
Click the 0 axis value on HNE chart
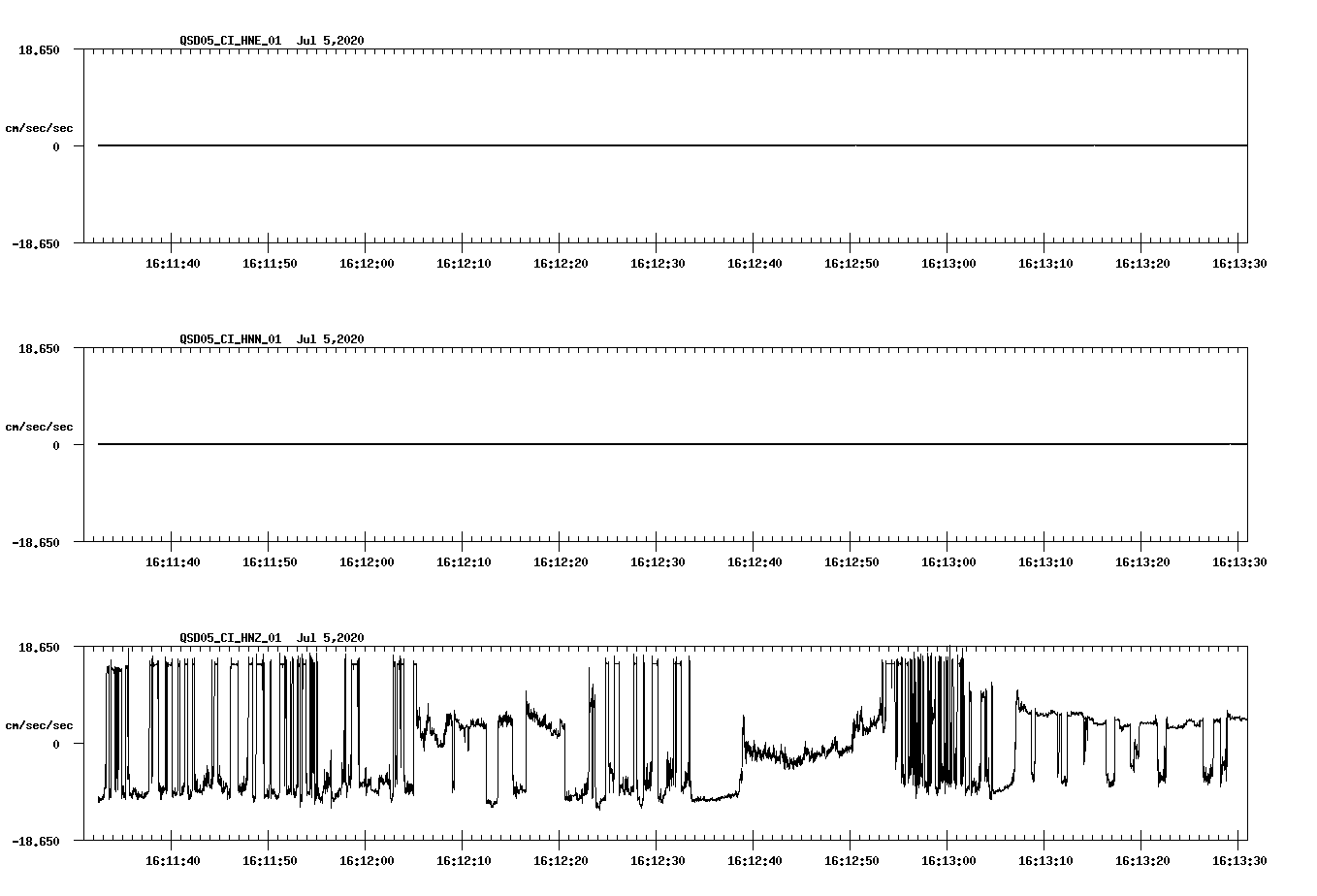(x=56, y=146)
